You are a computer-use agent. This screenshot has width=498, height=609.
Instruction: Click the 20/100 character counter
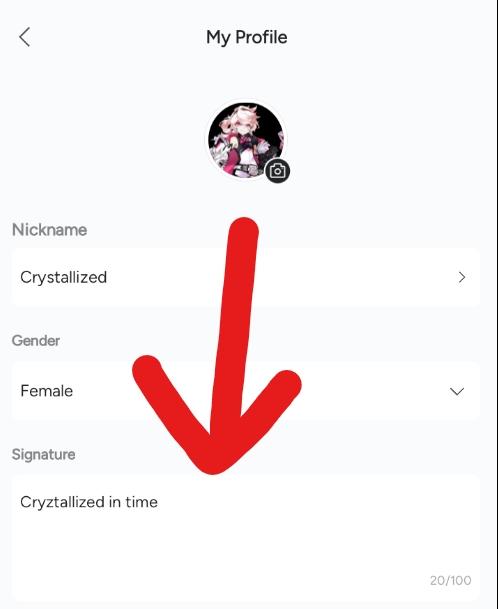(x=450, y=580)
